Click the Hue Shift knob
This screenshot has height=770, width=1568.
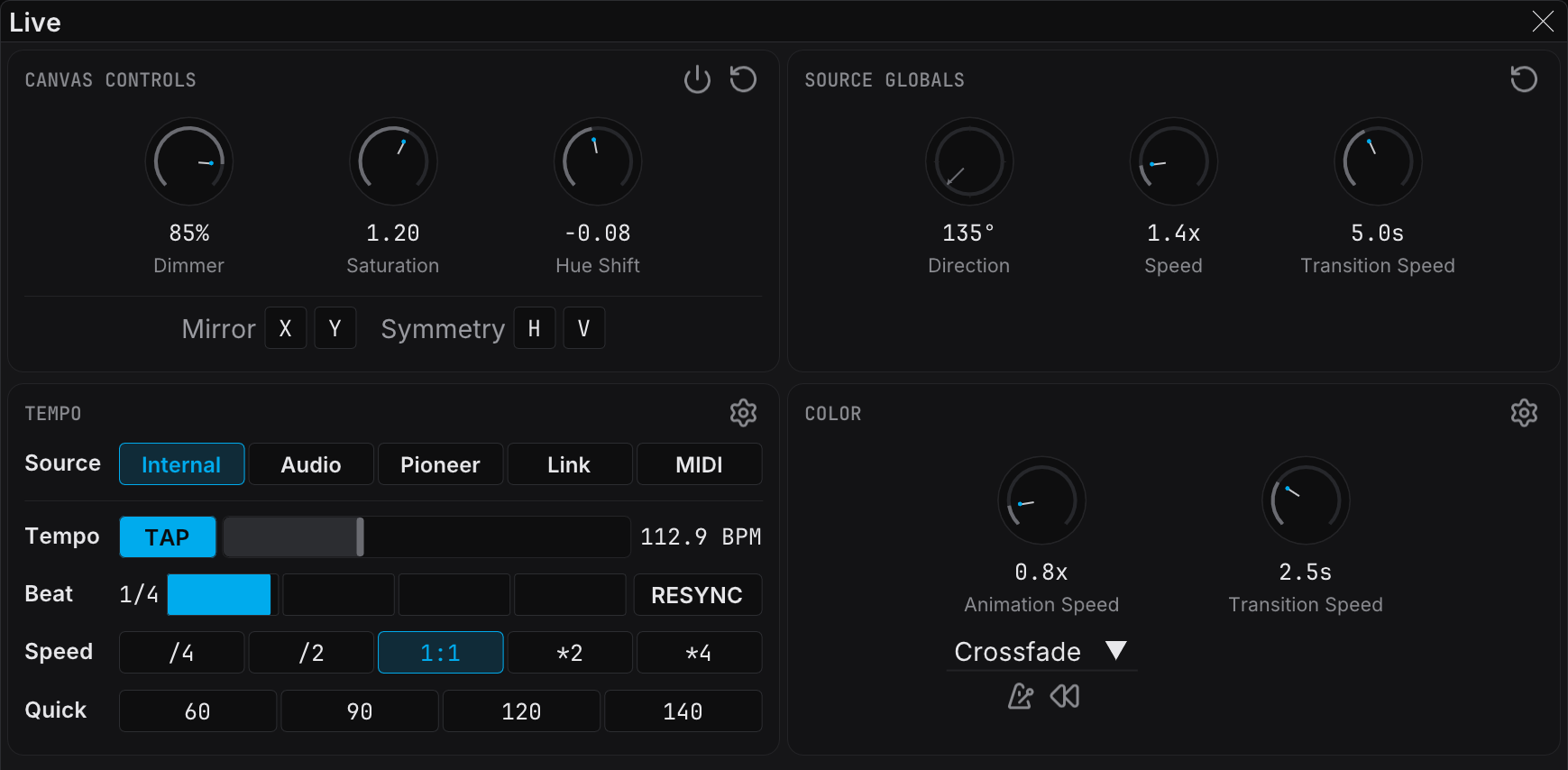598,162
